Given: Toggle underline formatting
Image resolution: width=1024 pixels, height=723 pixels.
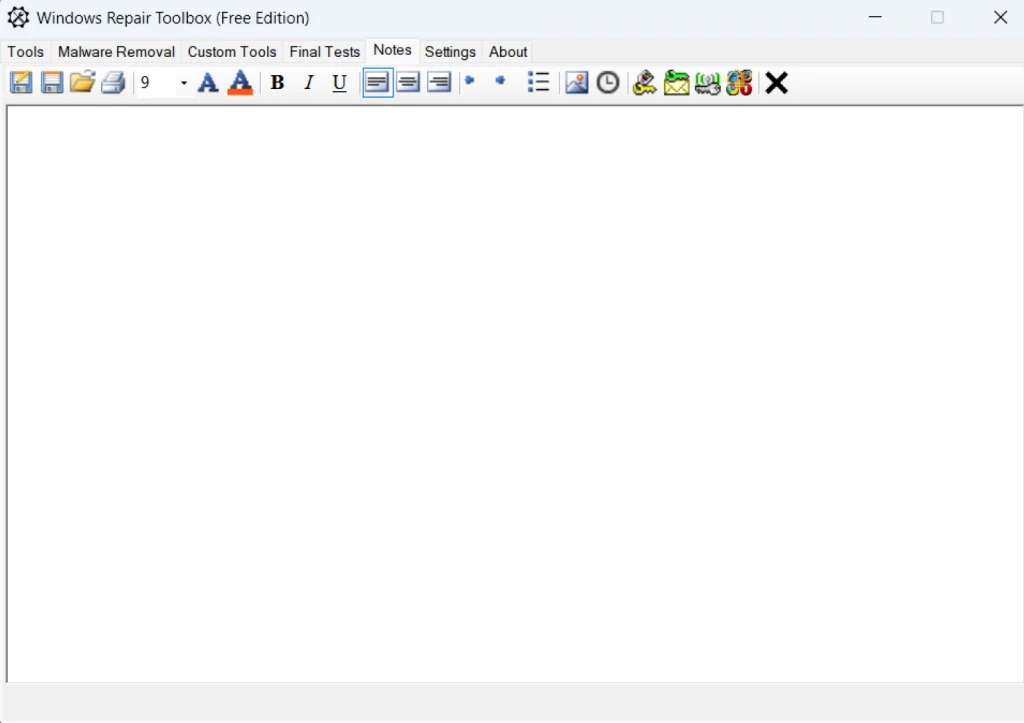Looking at the screenshot, I should 340,83.
